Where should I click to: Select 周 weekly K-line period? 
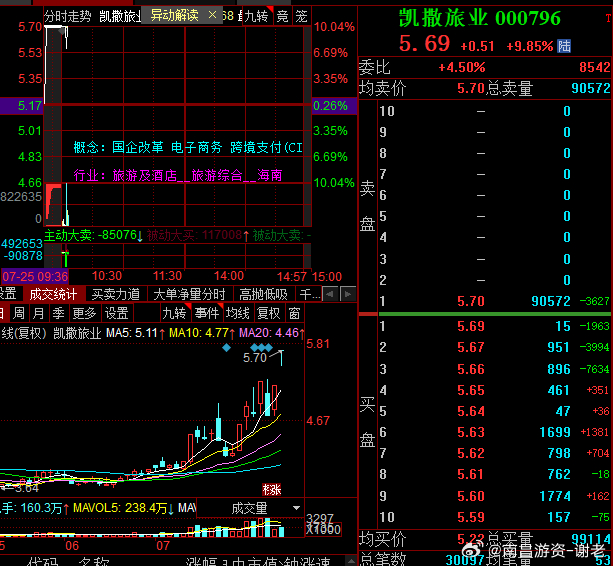point(19,313)
